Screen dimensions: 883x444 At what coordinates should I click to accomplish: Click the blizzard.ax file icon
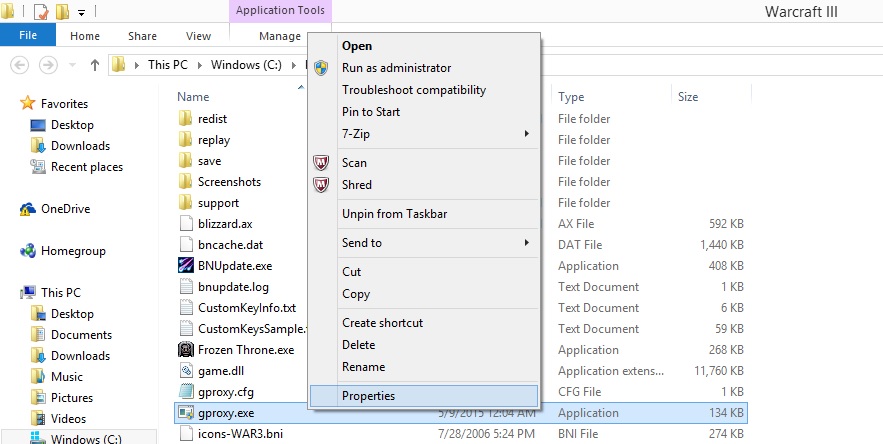[x=186, y=223]
